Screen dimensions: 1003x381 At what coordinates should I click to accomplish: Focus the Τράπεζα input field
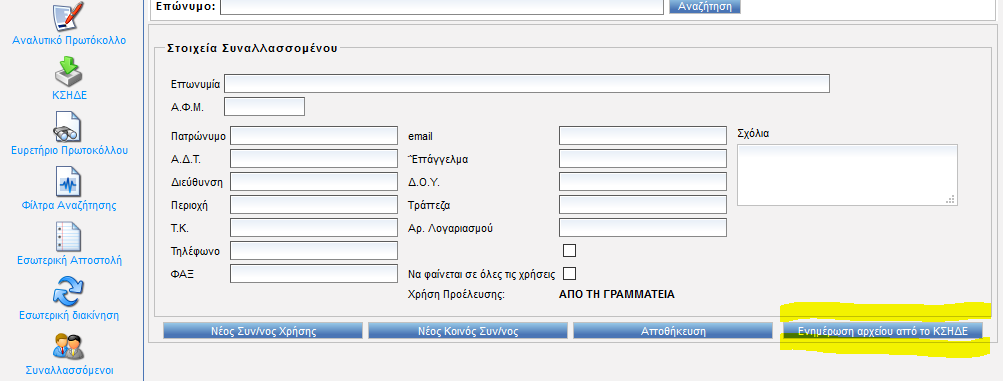point(643,205)
